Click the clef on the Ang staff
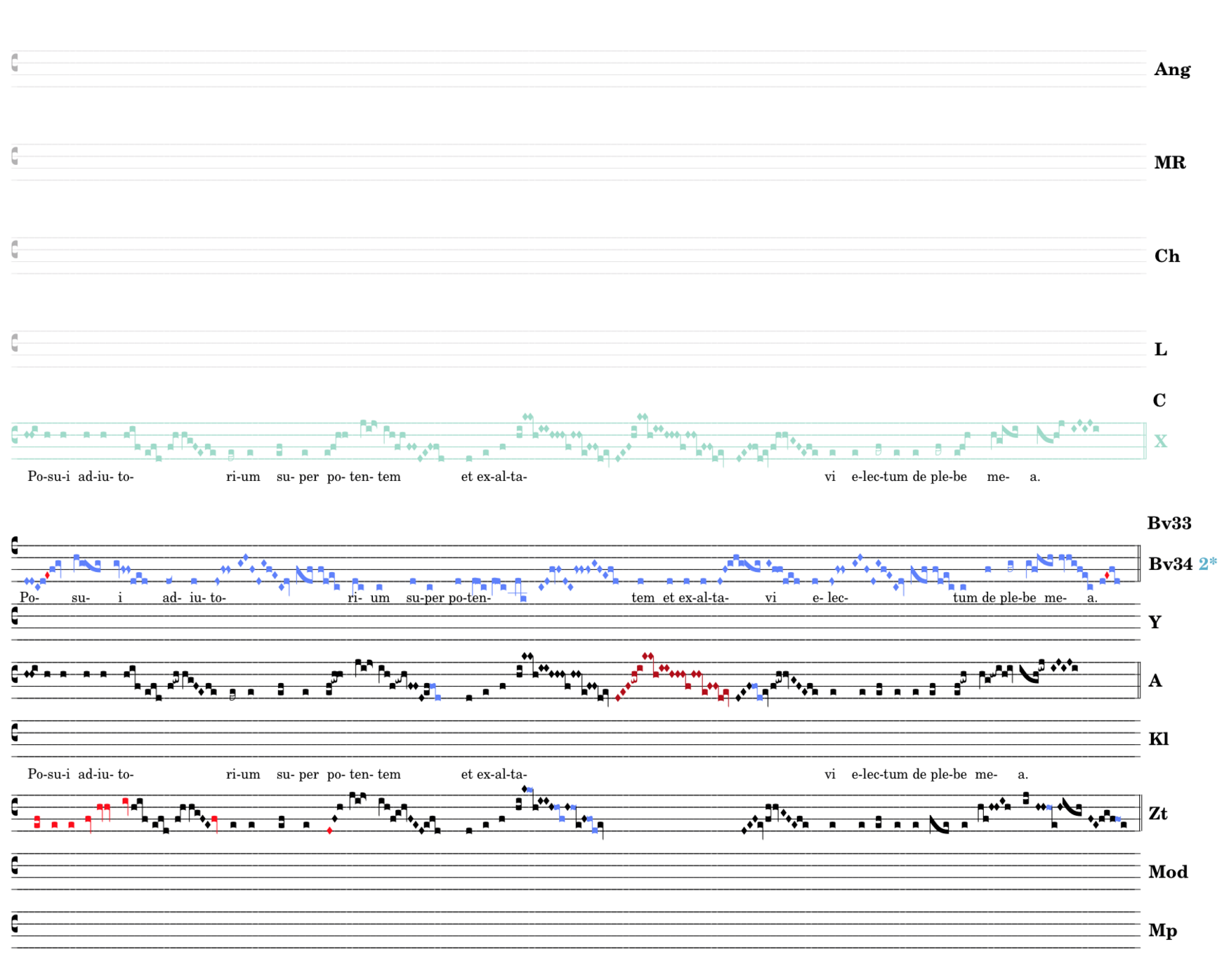 [14, 62]
